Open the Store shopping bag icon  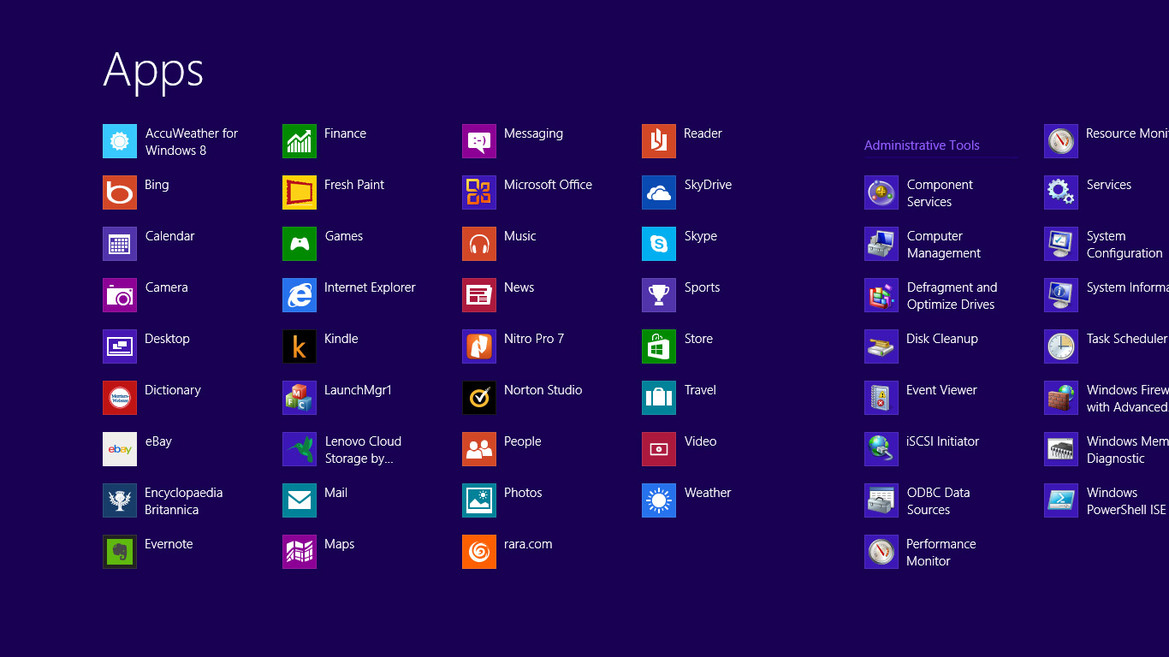tap(658, 347)
